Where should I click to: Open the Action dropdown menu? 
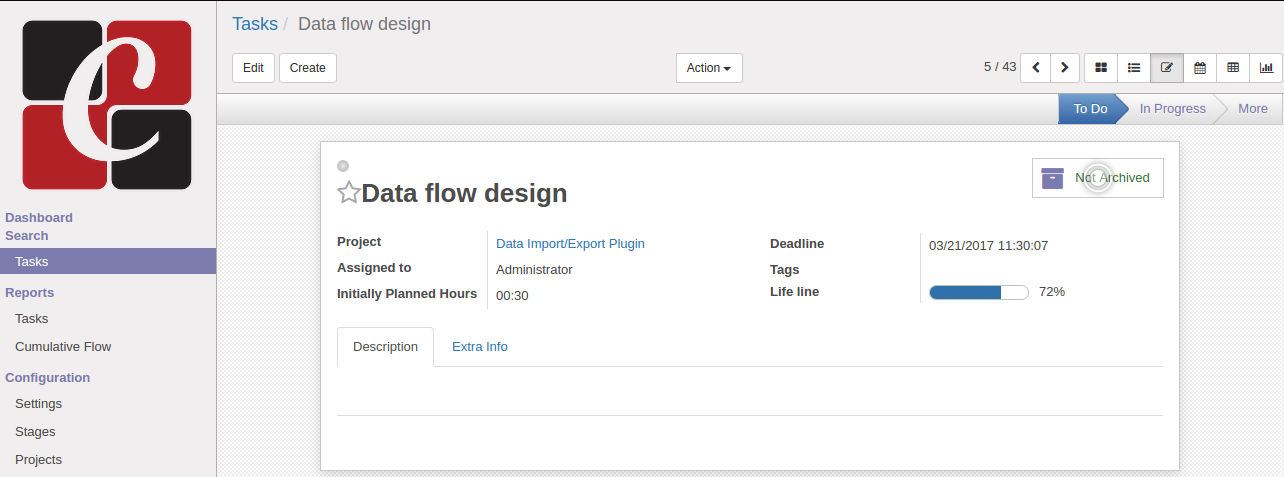click(x=708, y=68)
